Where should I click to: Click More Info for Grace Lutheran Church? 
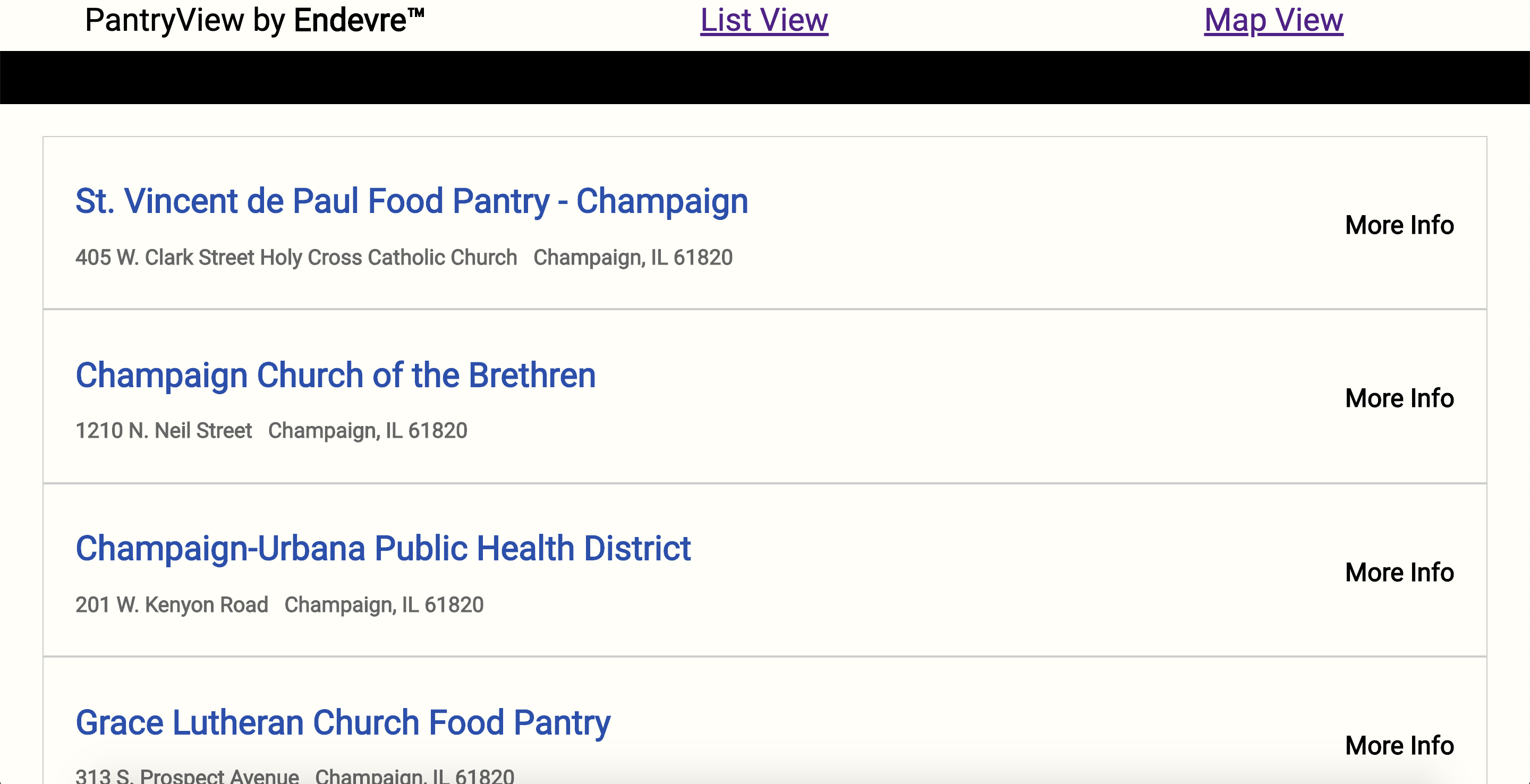[1399, 745]
